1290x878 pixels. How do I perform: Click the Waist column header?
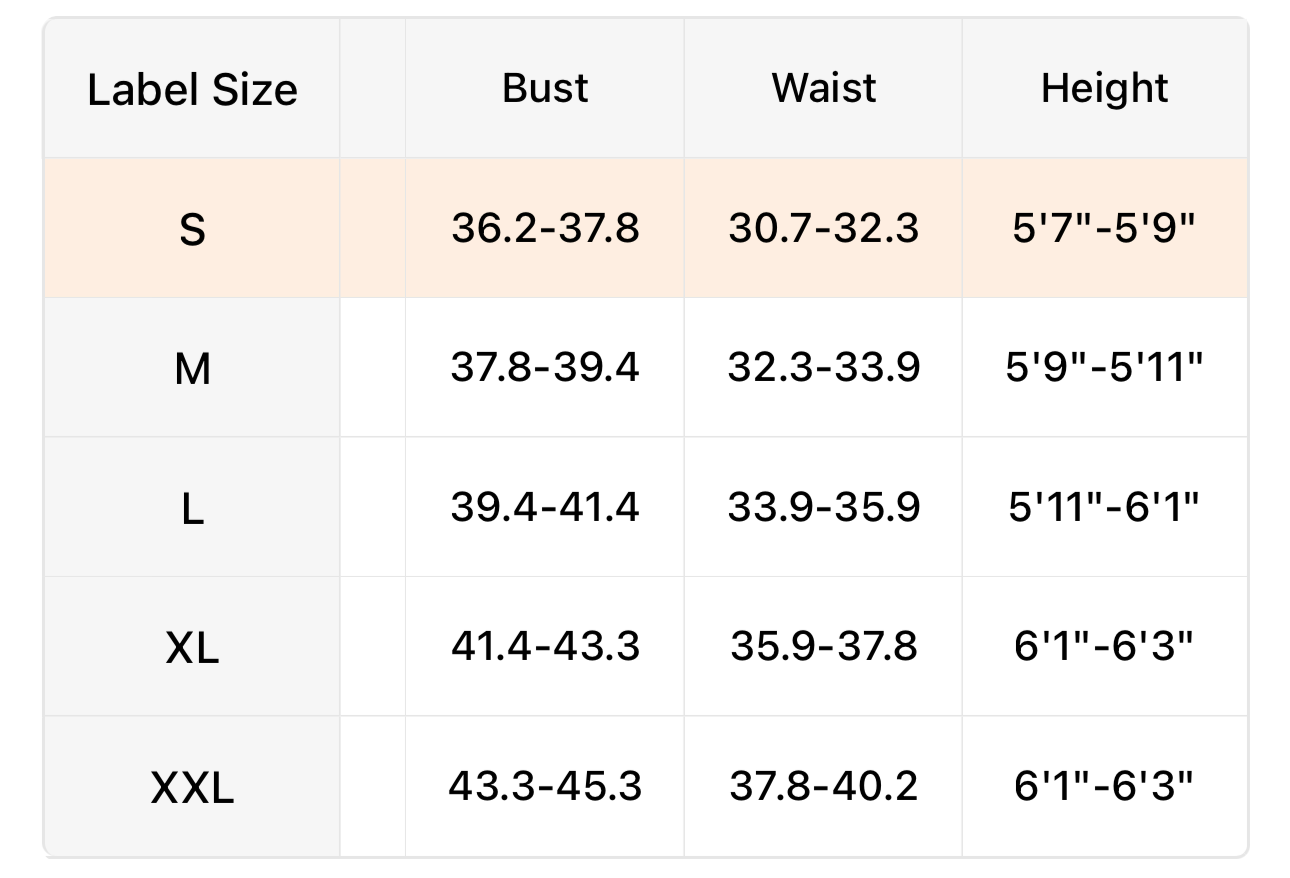coord(823,88)
